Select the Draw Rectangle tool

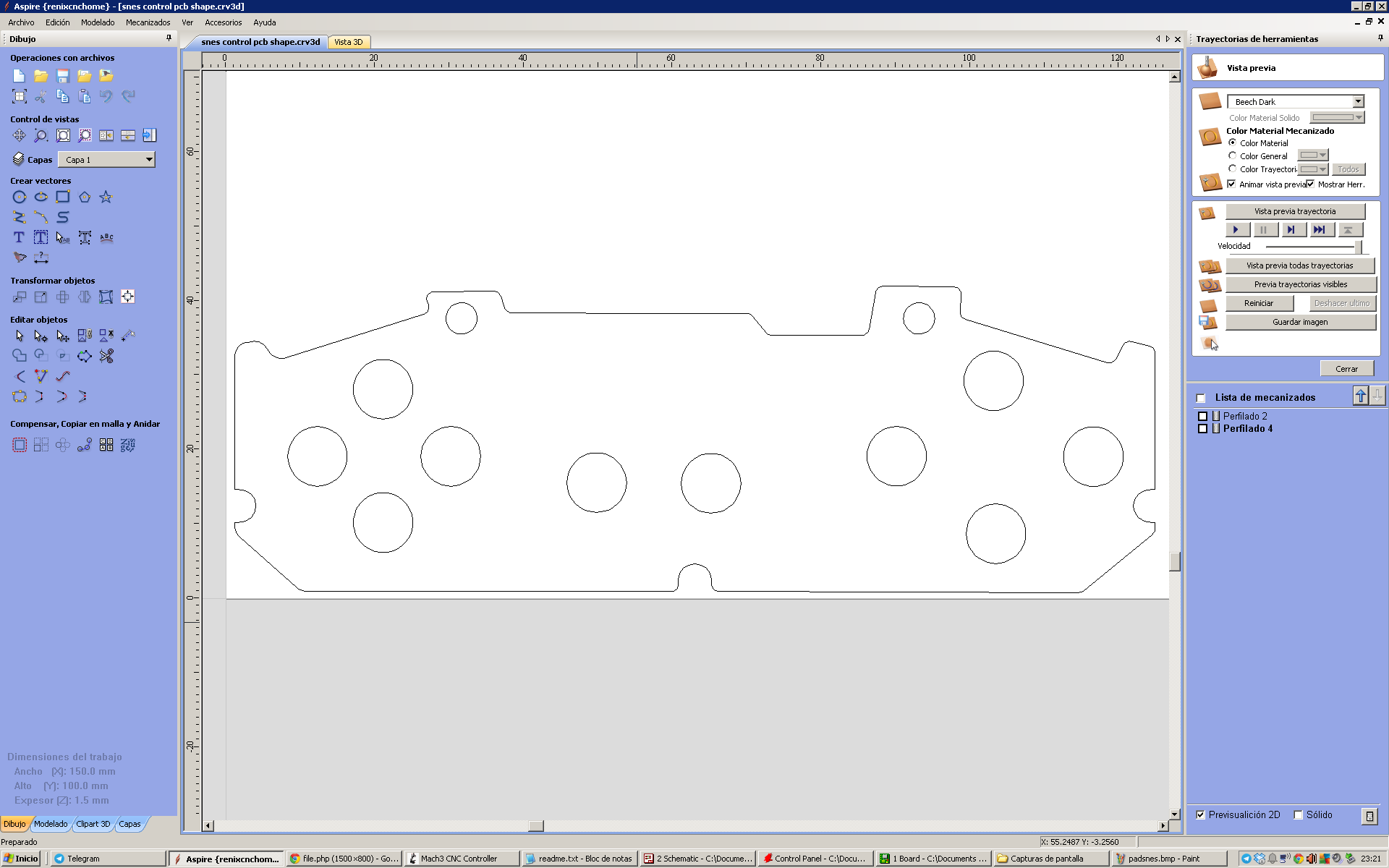point(63,197)
